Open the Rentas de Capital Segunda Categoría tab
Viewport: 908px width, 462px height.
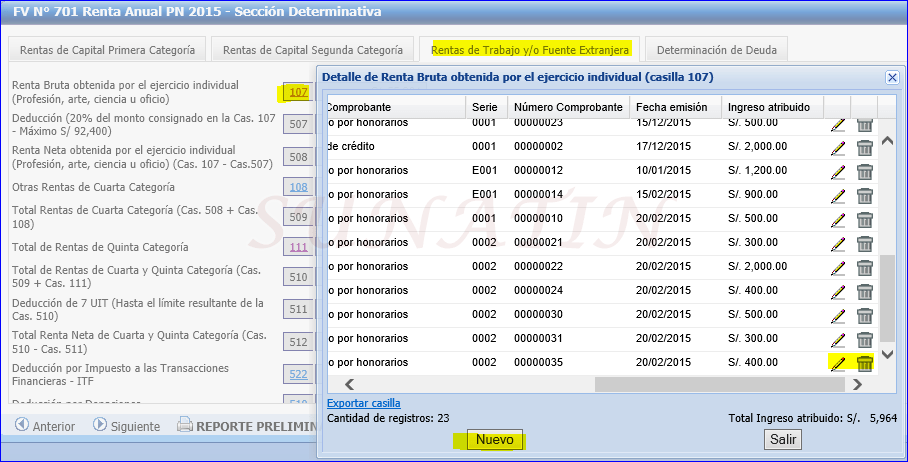[x=313, y=50]
